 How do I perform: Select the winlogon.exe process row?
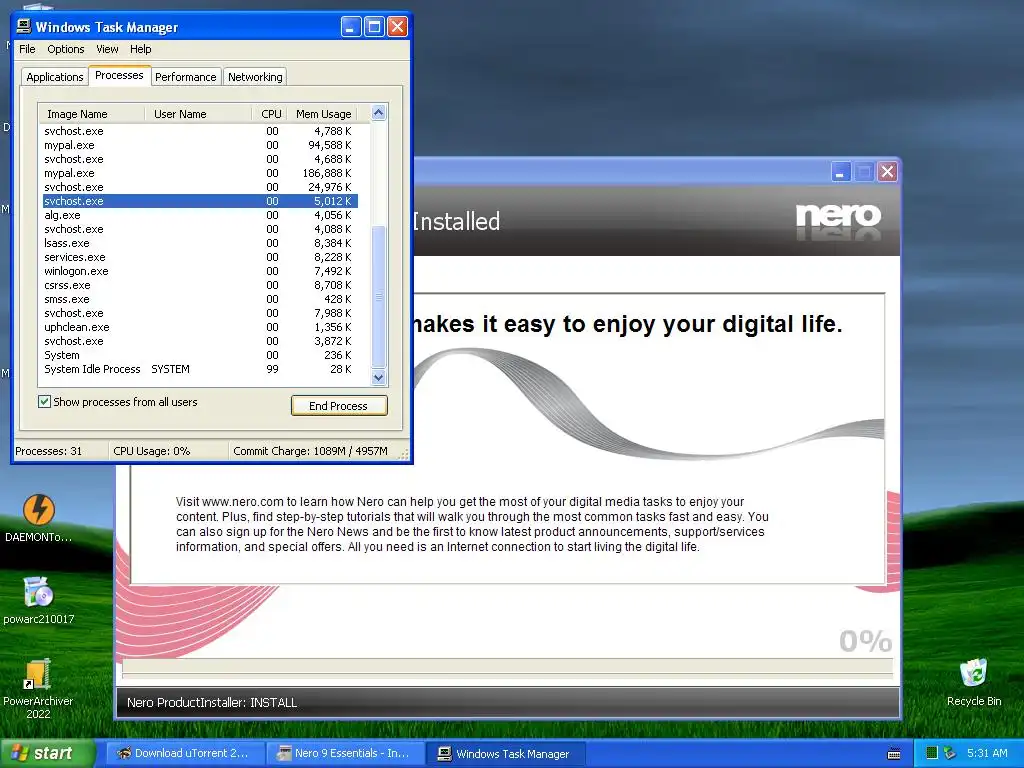pos(200,271)
